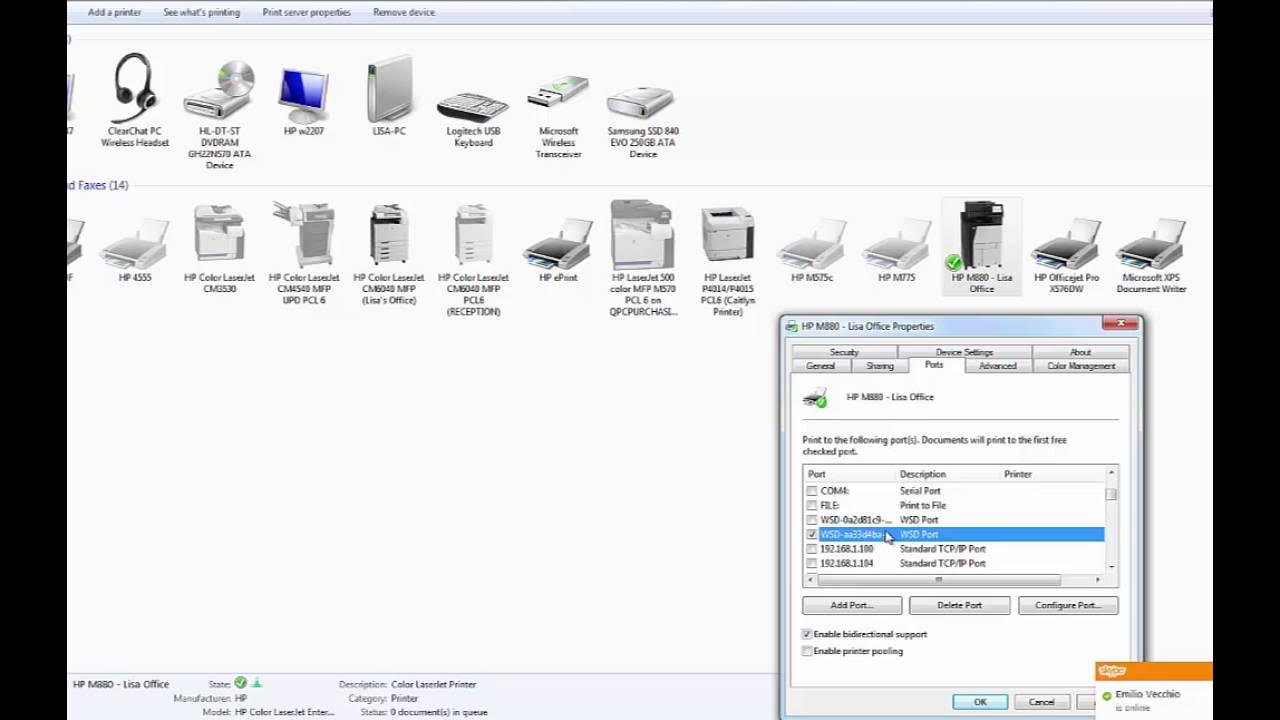Click the Printer column header
This screenshot has height=720, width=1280.
(1052, 474)
